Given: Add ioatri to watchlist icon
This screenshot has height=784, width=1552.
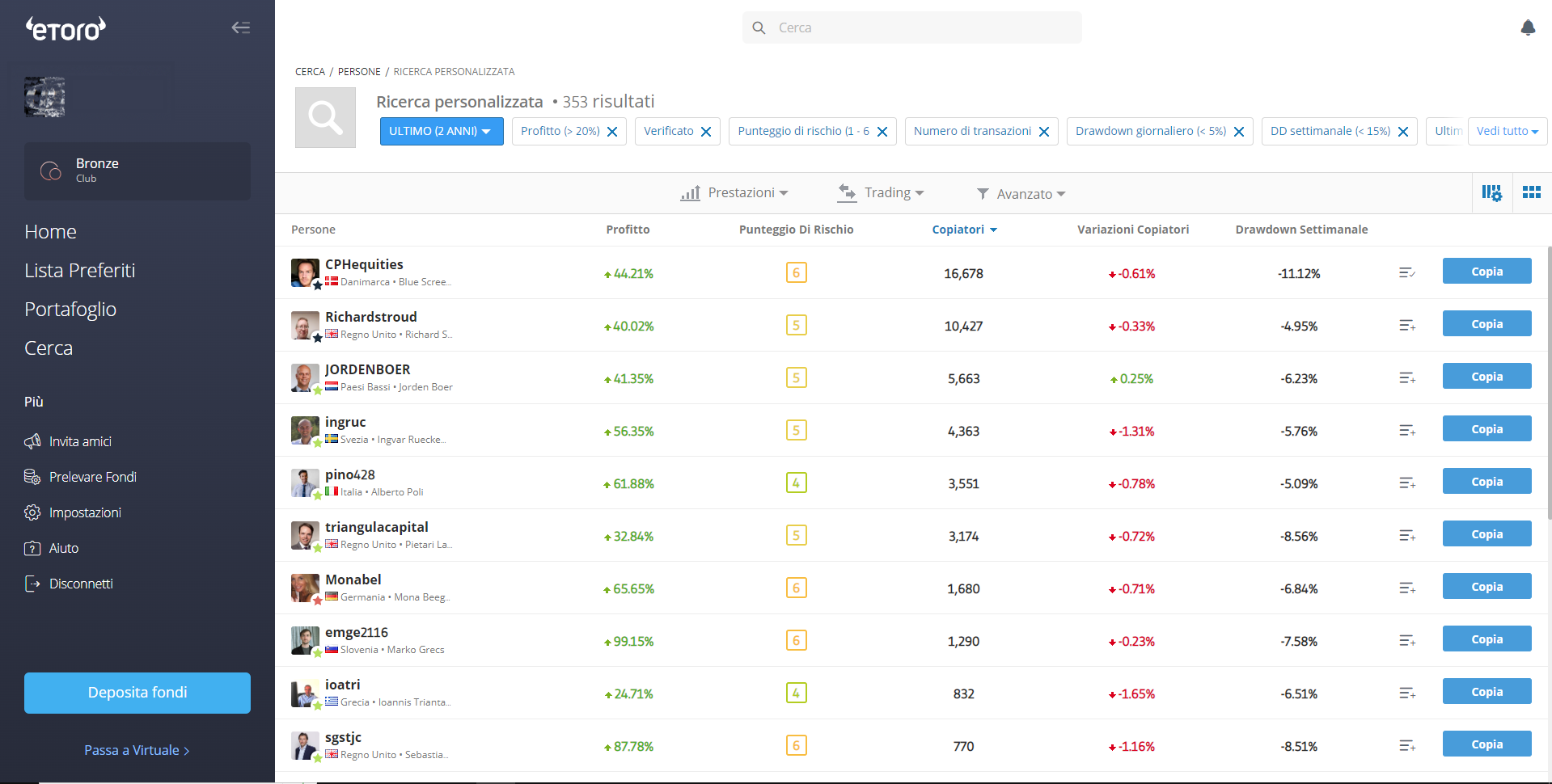Looking at the screenshot, I should [1407, 693].
